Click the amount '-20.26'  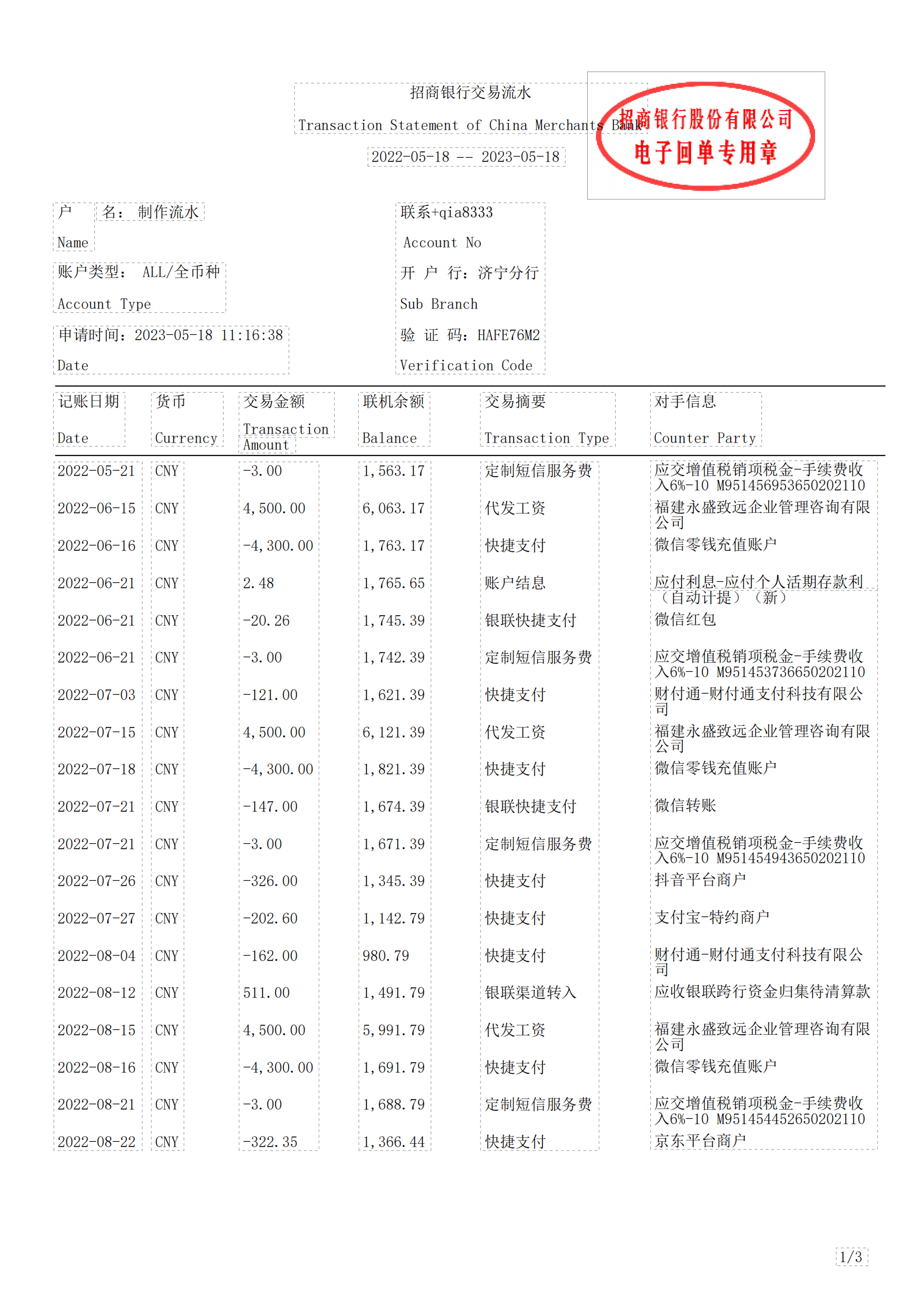(x=266, y=620)
